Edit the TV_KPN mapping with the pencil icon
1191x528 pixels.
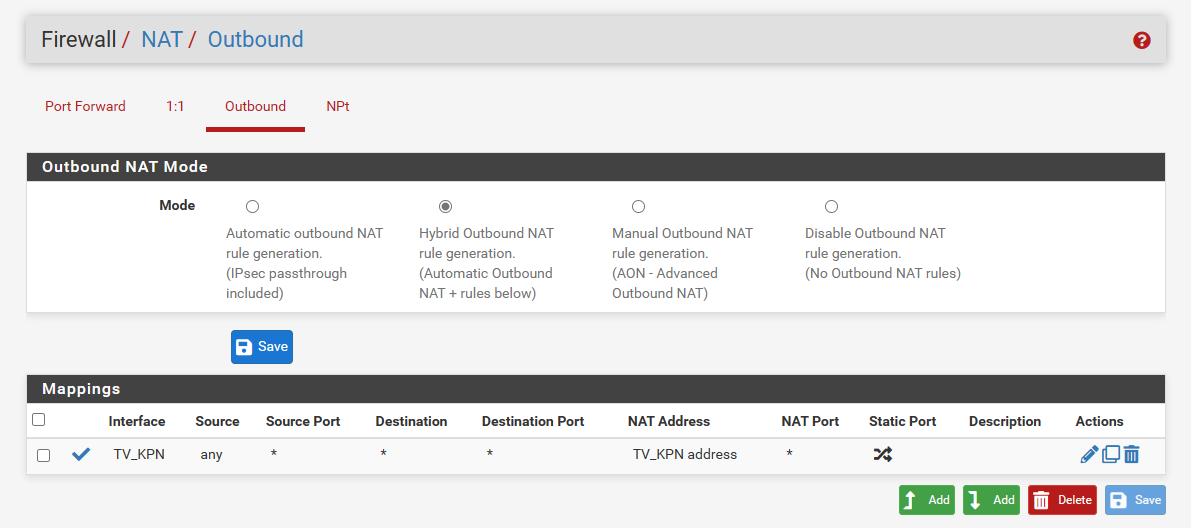pyautogui.click(x=1089, y=454)
